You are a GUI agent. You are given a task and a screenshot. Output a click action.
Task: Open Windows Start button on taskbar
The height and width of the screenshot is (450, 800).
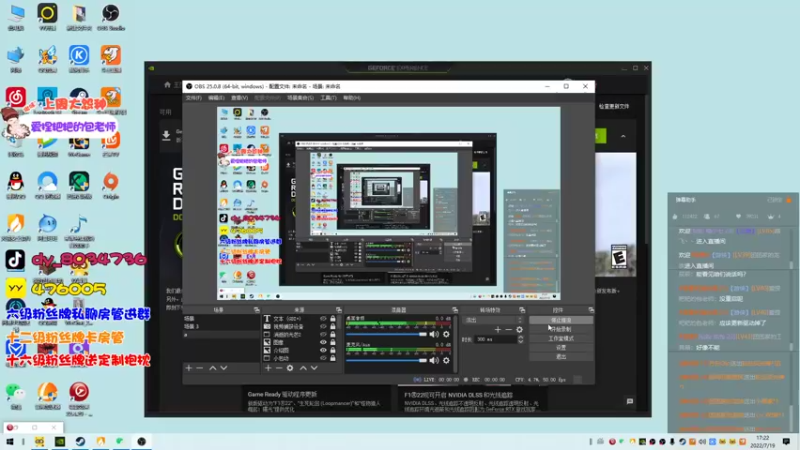click(9, 441)
